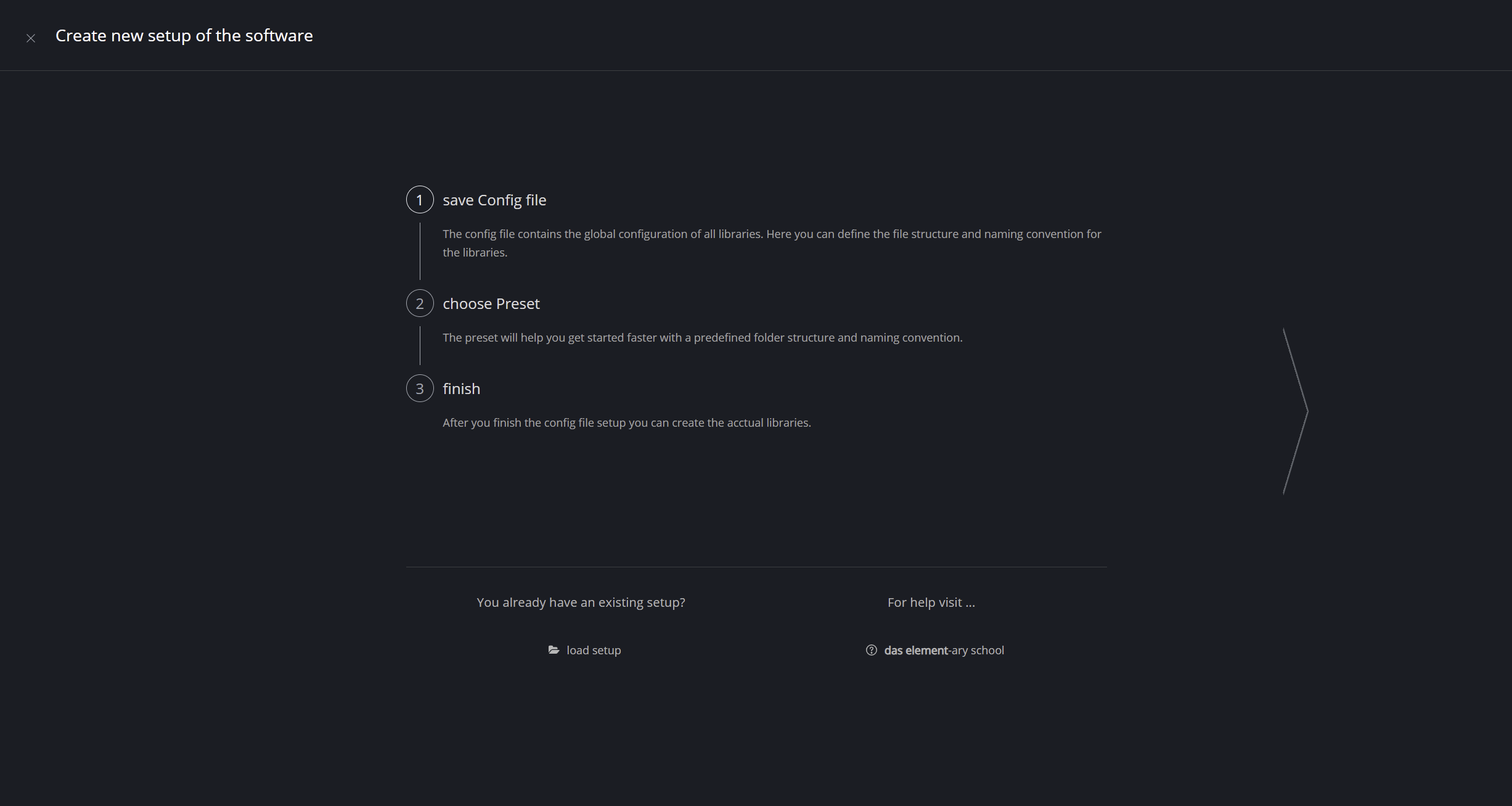The image size is (1512, 806).
Task: Click the step 1 number circle
Action: coord(420,200)
